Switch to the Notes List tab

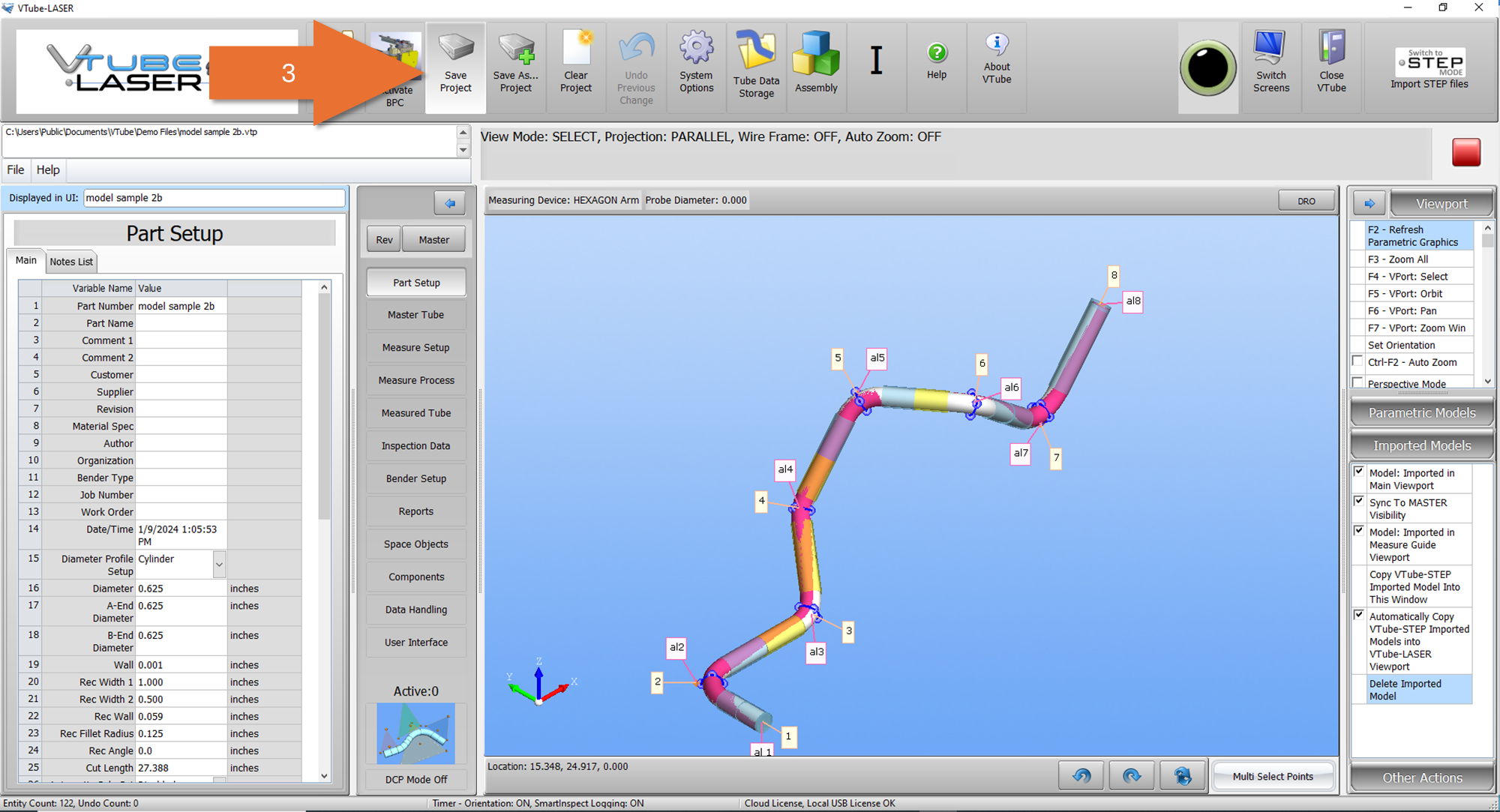[x=71, y=262]
